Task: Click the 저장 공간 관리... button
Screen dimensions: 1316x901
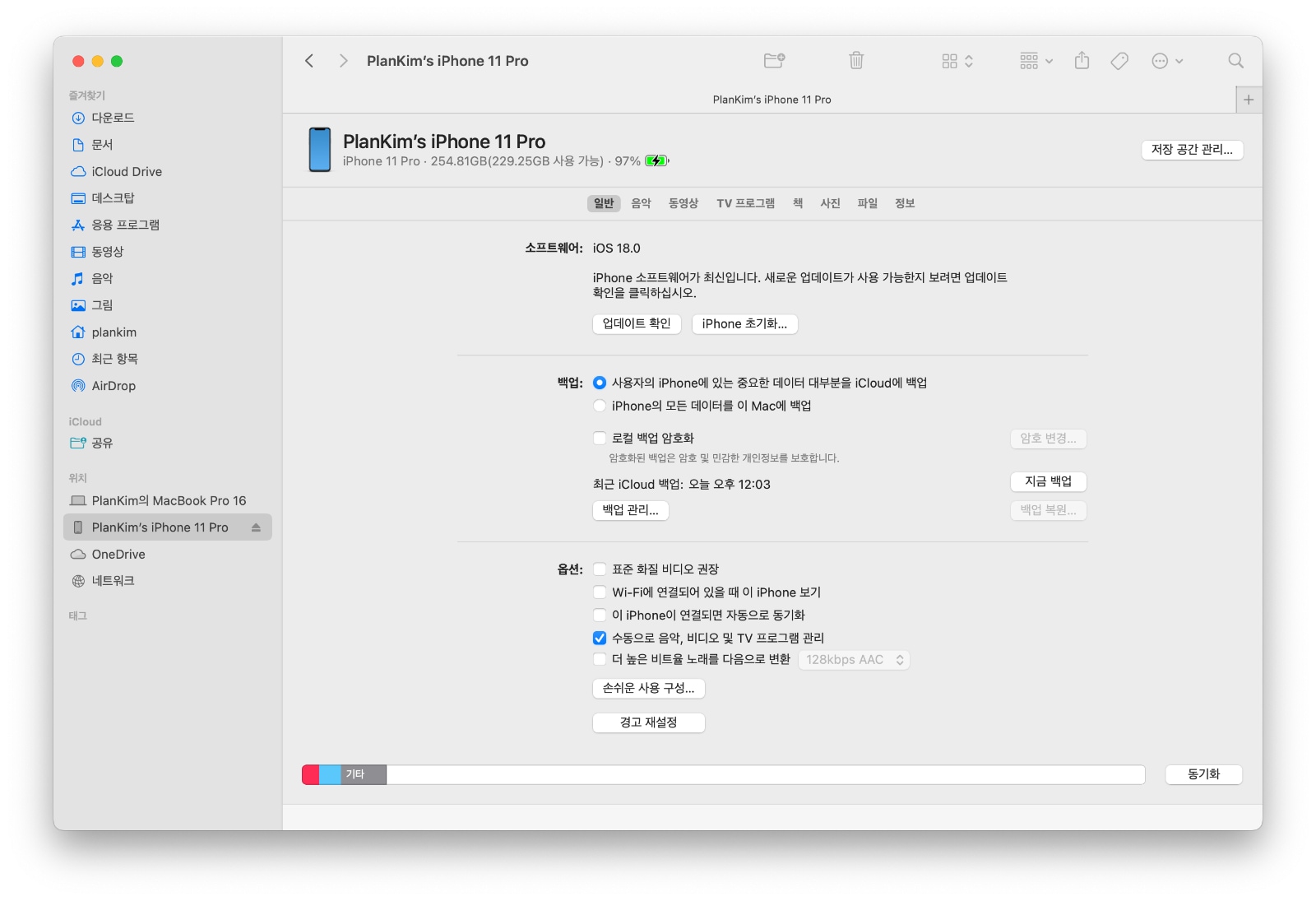Action: click(1192, 150)
